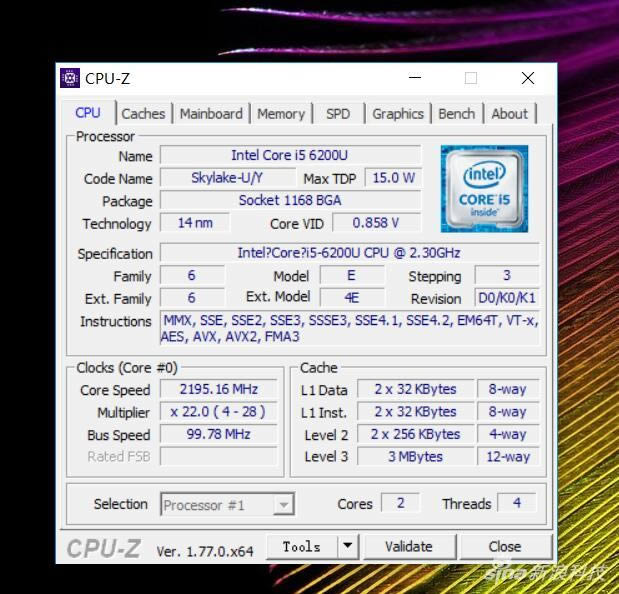Click the Level 3 value 3 MBytes

pos(415,456)
